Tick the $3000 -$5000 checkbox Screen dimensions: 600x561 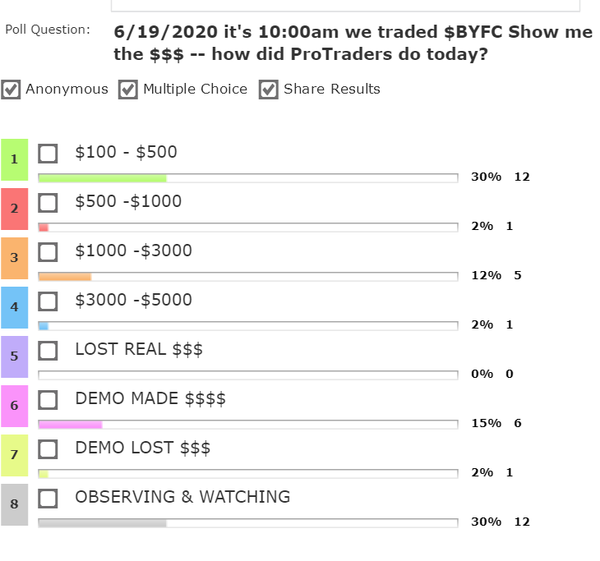point(47,301)
